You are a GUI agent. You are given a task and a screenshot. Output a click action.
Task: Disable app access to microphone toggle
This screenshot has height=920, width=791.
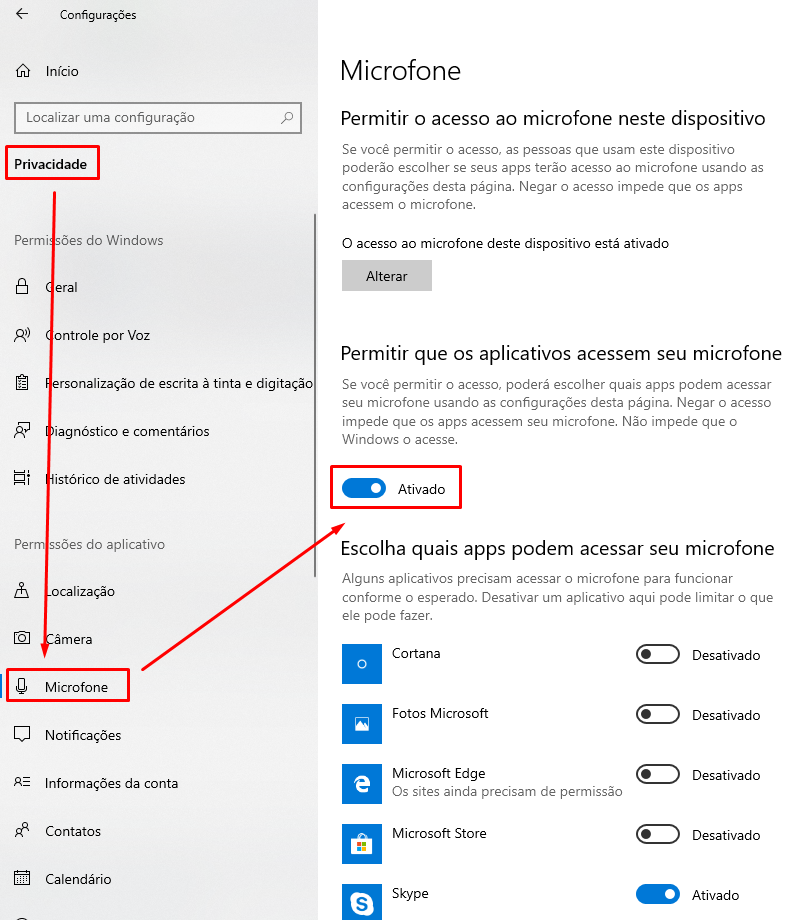click(364, 489)
